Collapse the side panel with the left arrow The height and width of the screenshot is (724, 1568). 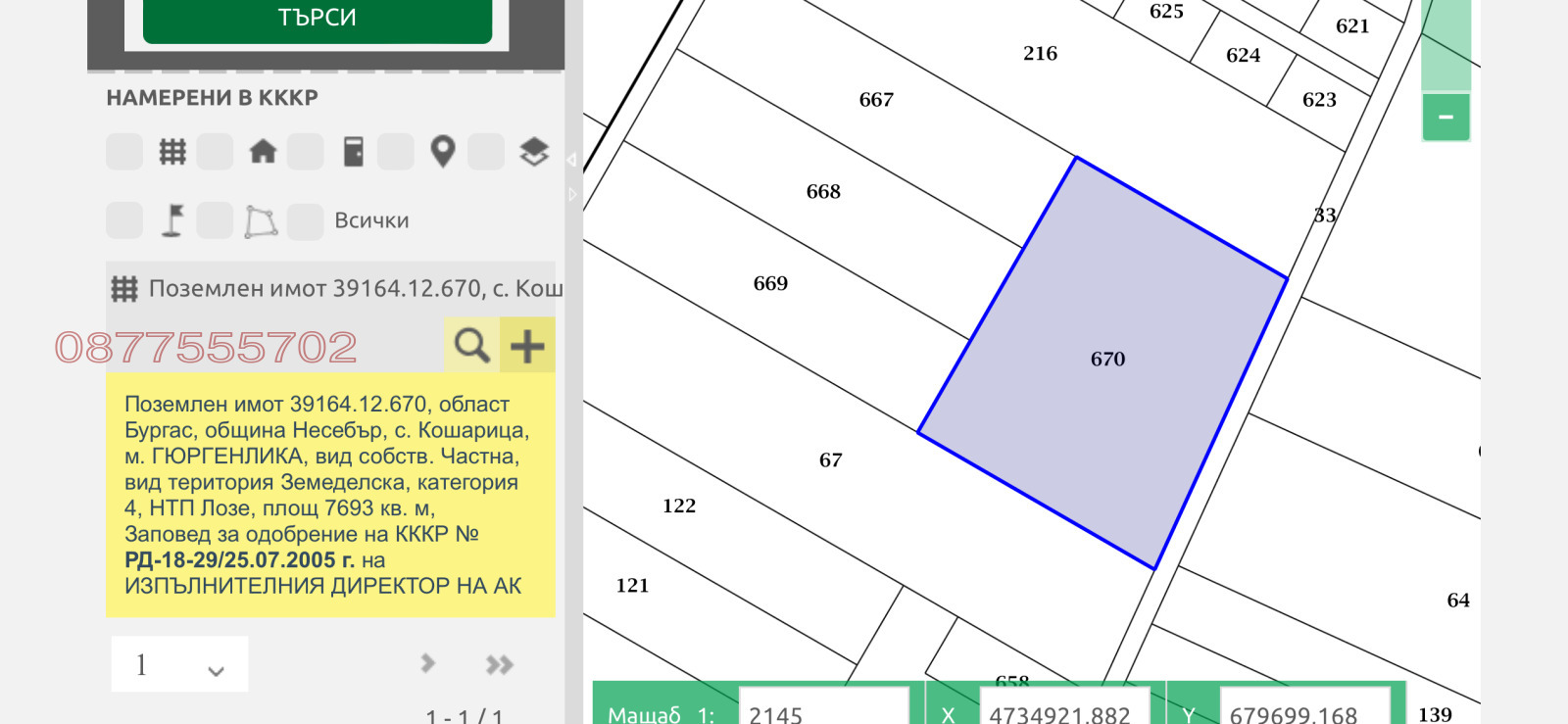571,161
